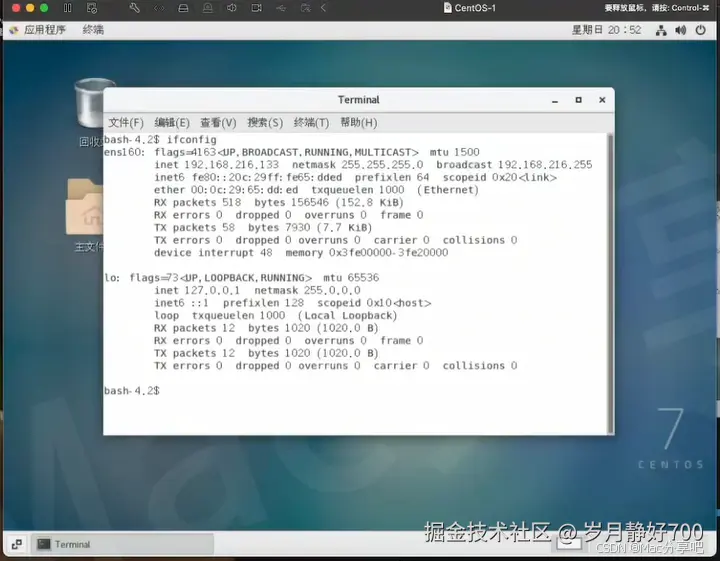720x561 pixels.
Task: Click the typed ifconfig command text
Action: (x=191, y=140)
